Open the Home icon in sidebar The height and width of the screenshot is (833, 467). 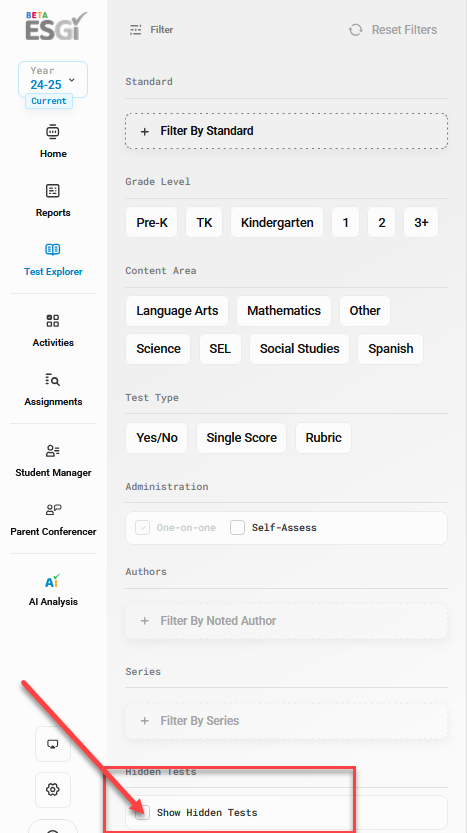tap(53, 131)
